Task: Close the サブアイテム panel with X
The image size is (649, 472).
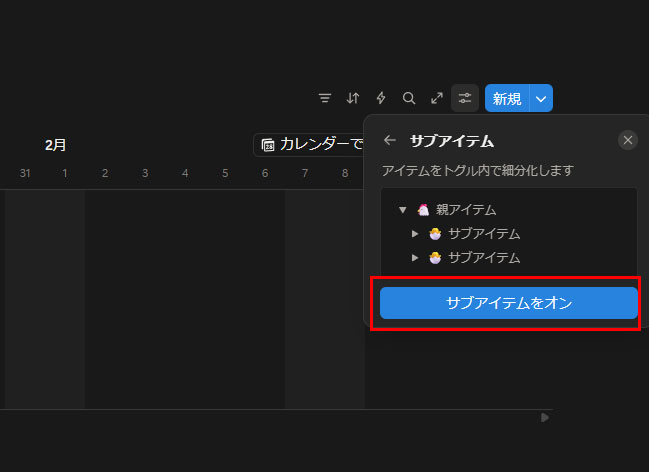Action: click(628, 140)
